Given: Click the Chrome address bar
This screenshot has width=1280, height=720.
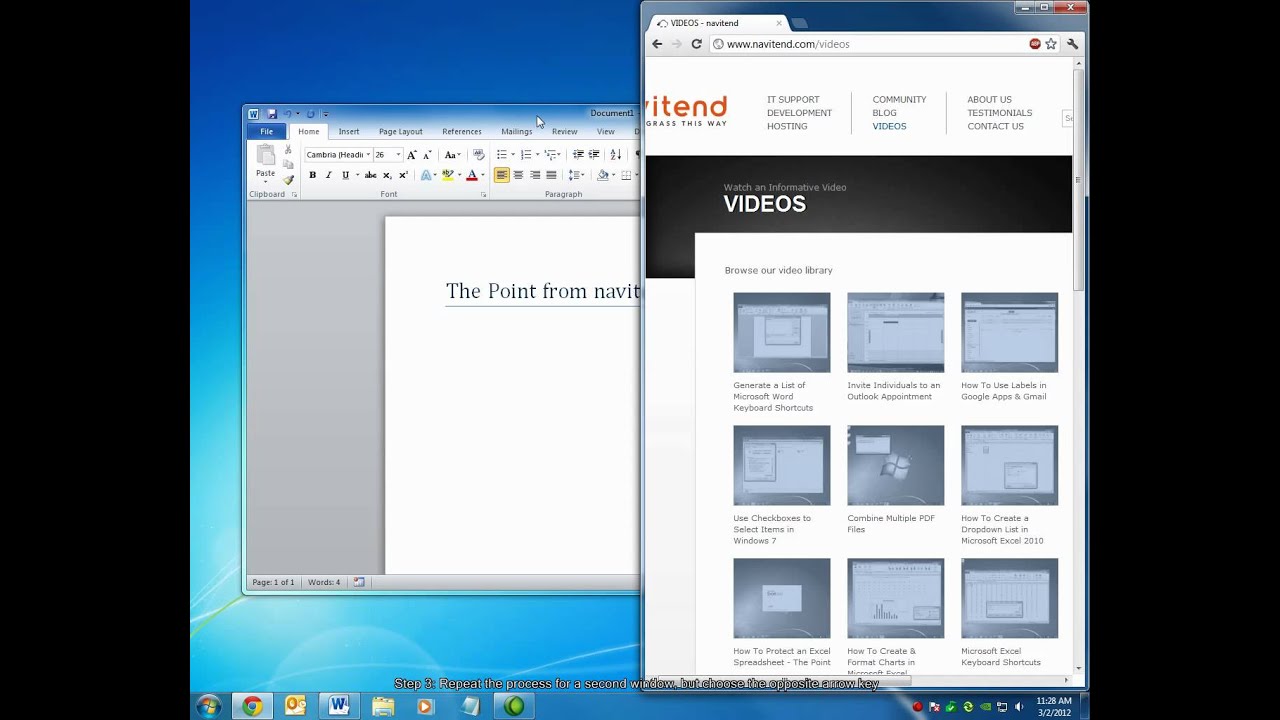Looking at the screenshot, I should click(868, 44).
